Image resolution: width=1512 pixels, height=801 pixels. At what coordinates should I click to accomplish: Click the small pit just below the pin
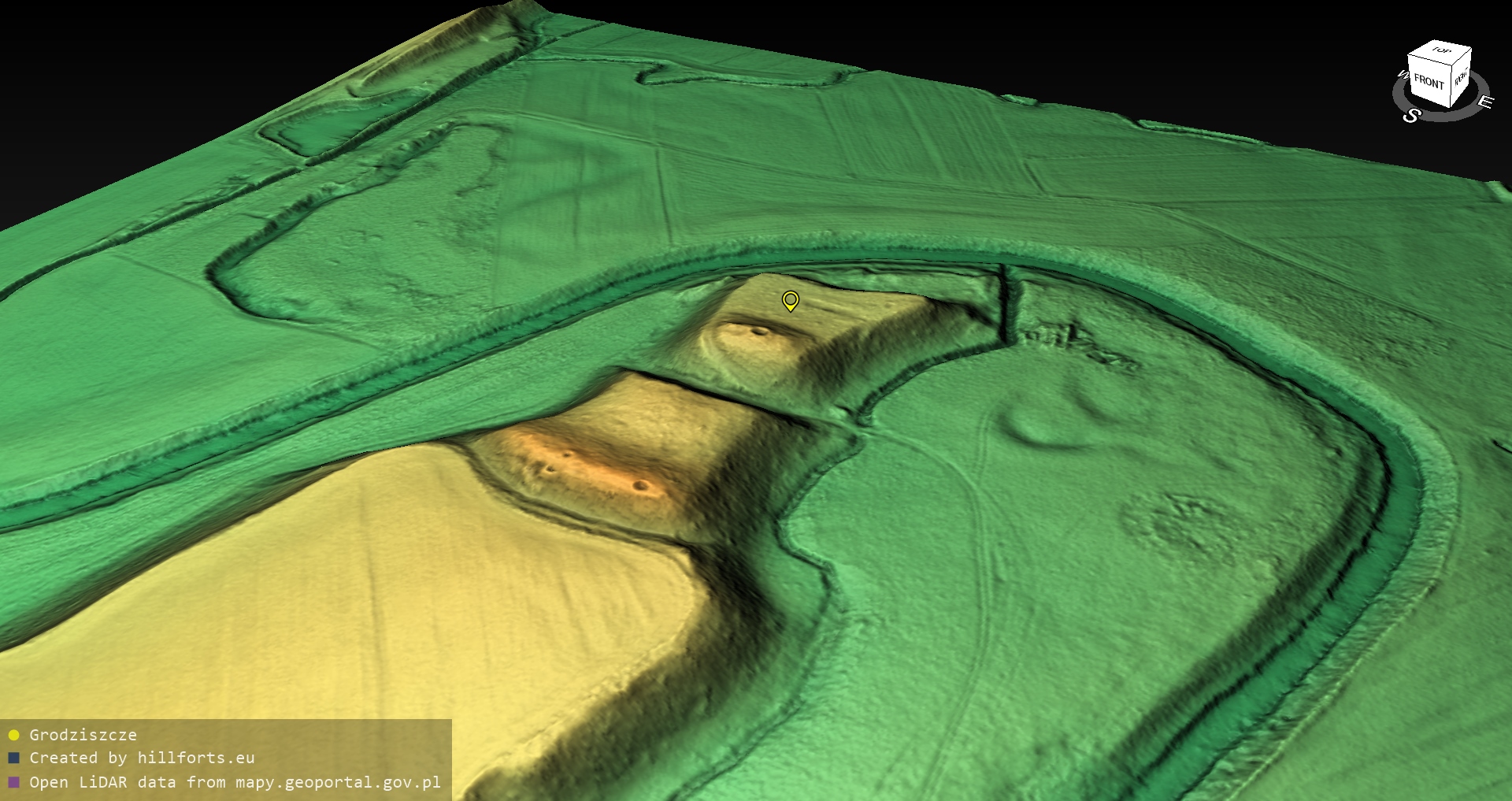pos(759,332)
